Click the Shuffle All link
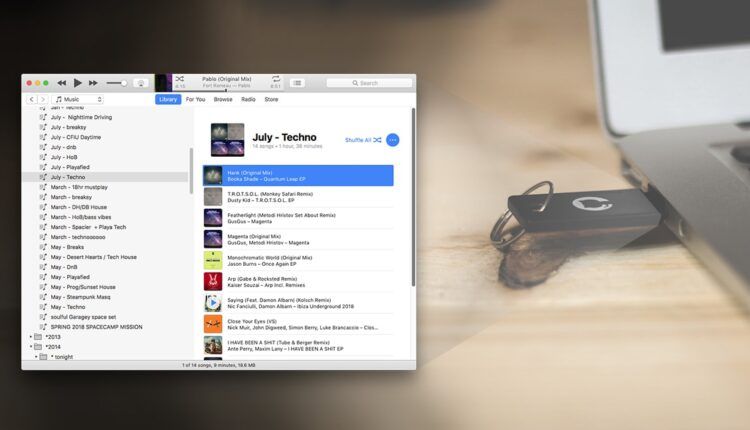The image size is (750, 430). [363, 140]
